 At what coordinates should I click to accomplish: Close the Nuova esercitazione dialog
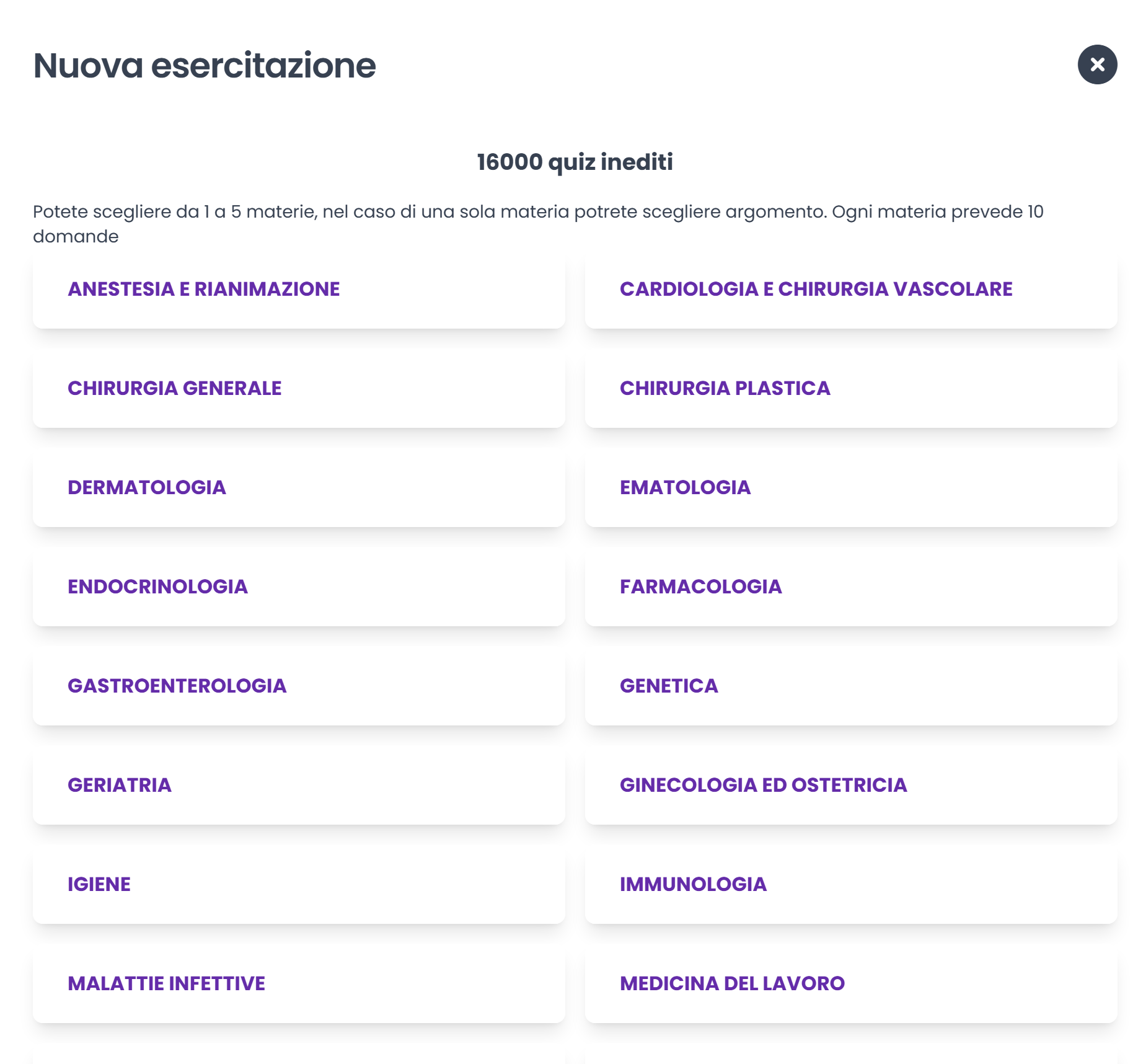[1096, 64]
